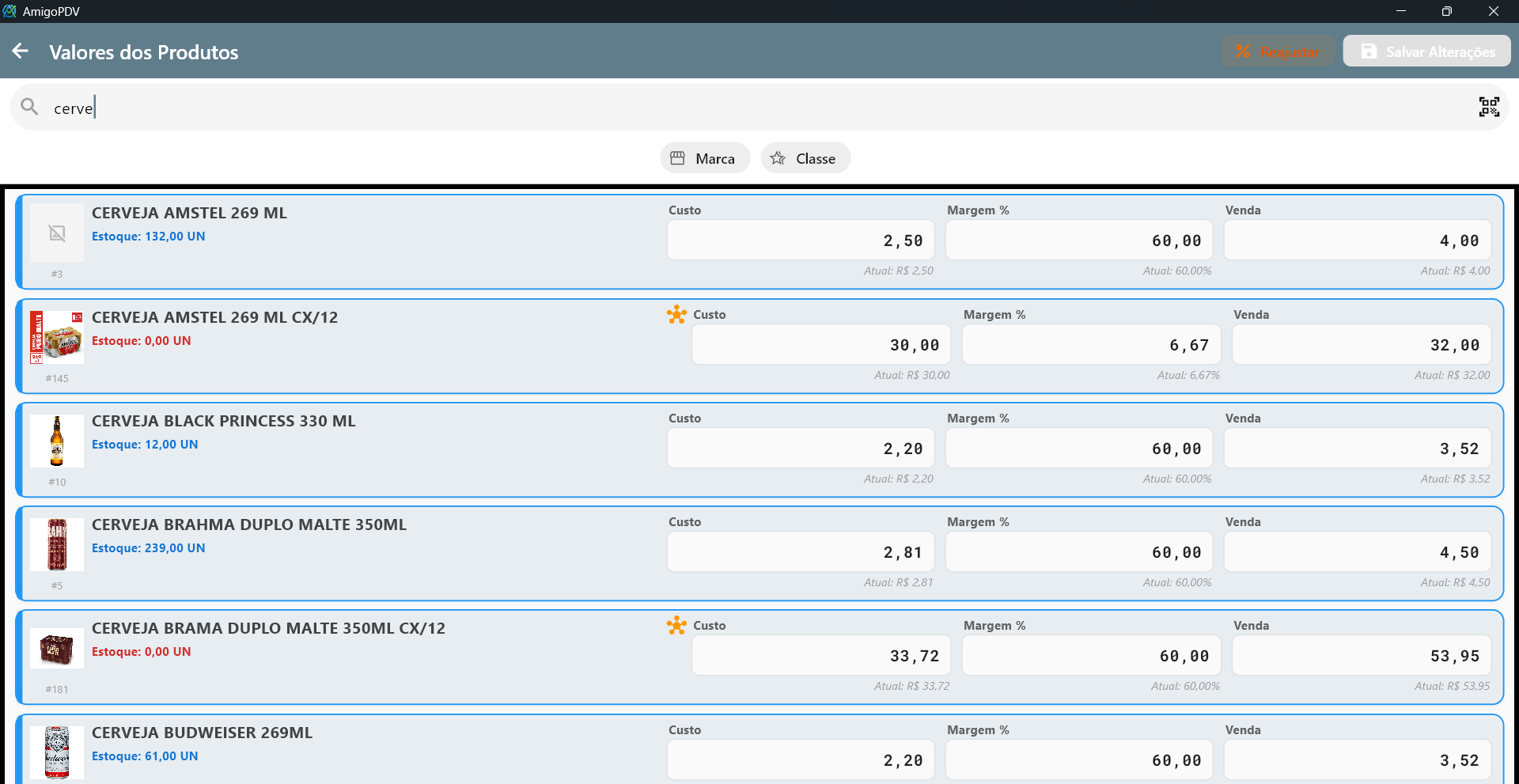The image size is (1519, 784).
Task: Click Salvar Alterações button
Action: (x=1426, y=51)
